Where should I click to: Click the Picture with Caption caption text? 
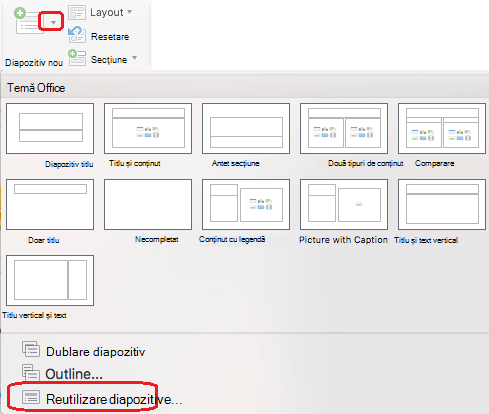click(343, 240)
